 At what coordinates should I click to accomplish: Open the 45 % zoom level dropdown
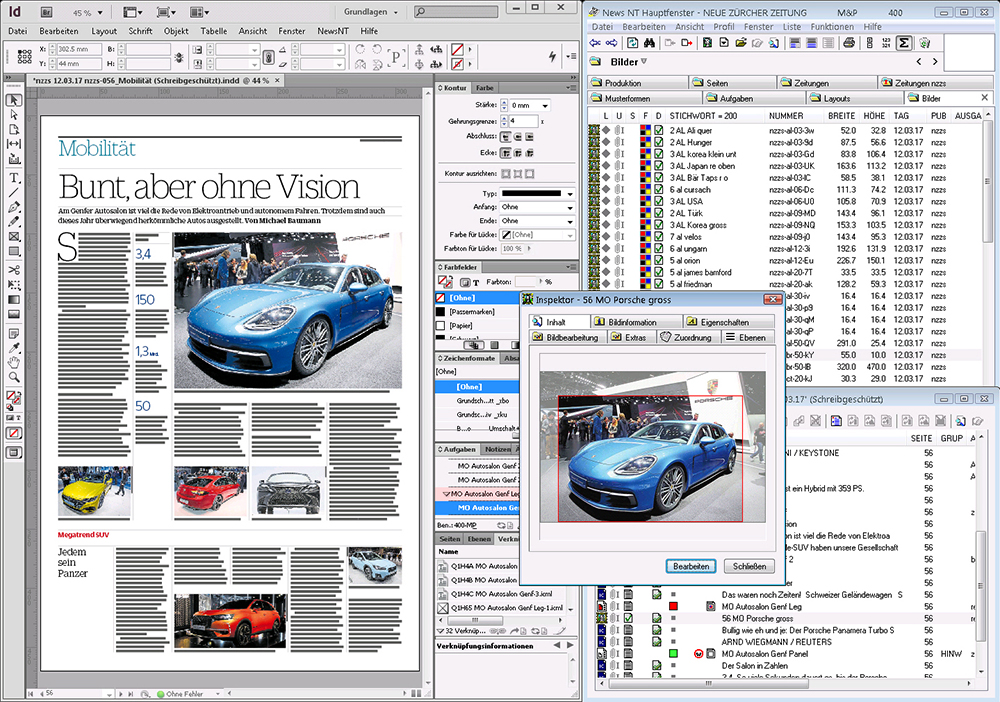100,13
